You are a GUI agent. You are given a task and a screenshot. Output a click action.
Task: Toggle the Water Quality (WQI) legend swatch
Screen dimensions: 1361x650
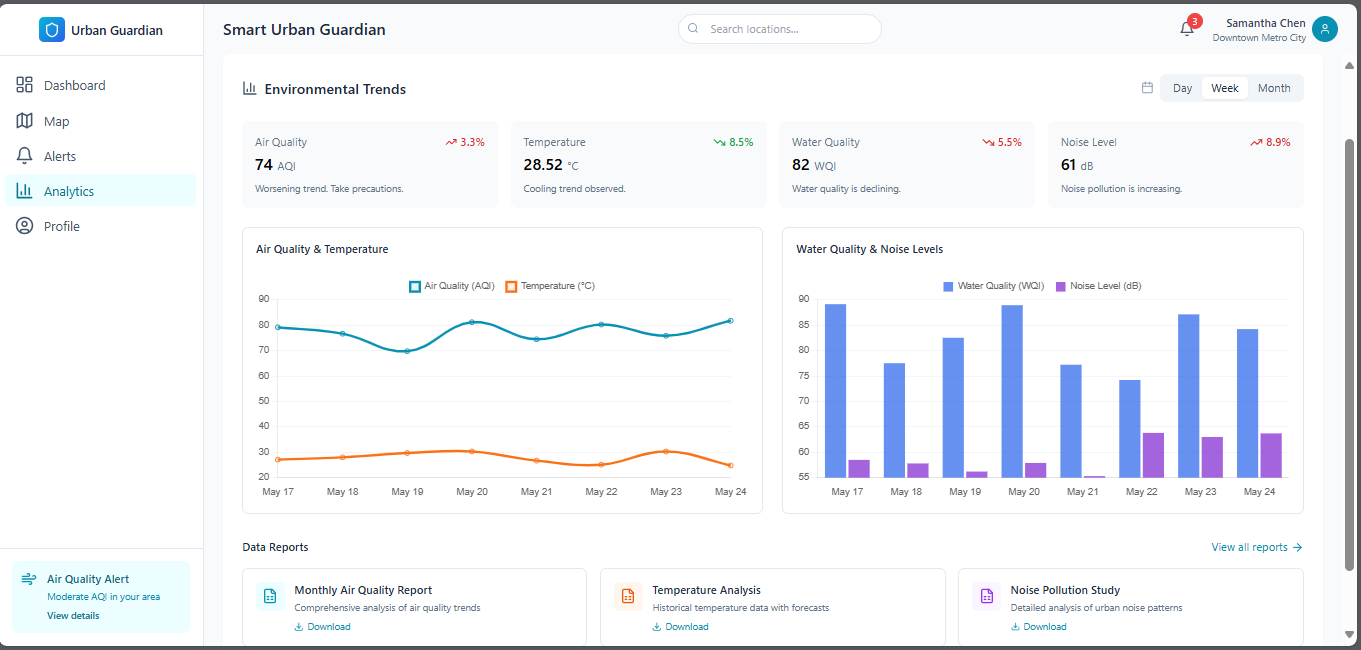coord(948,286)
